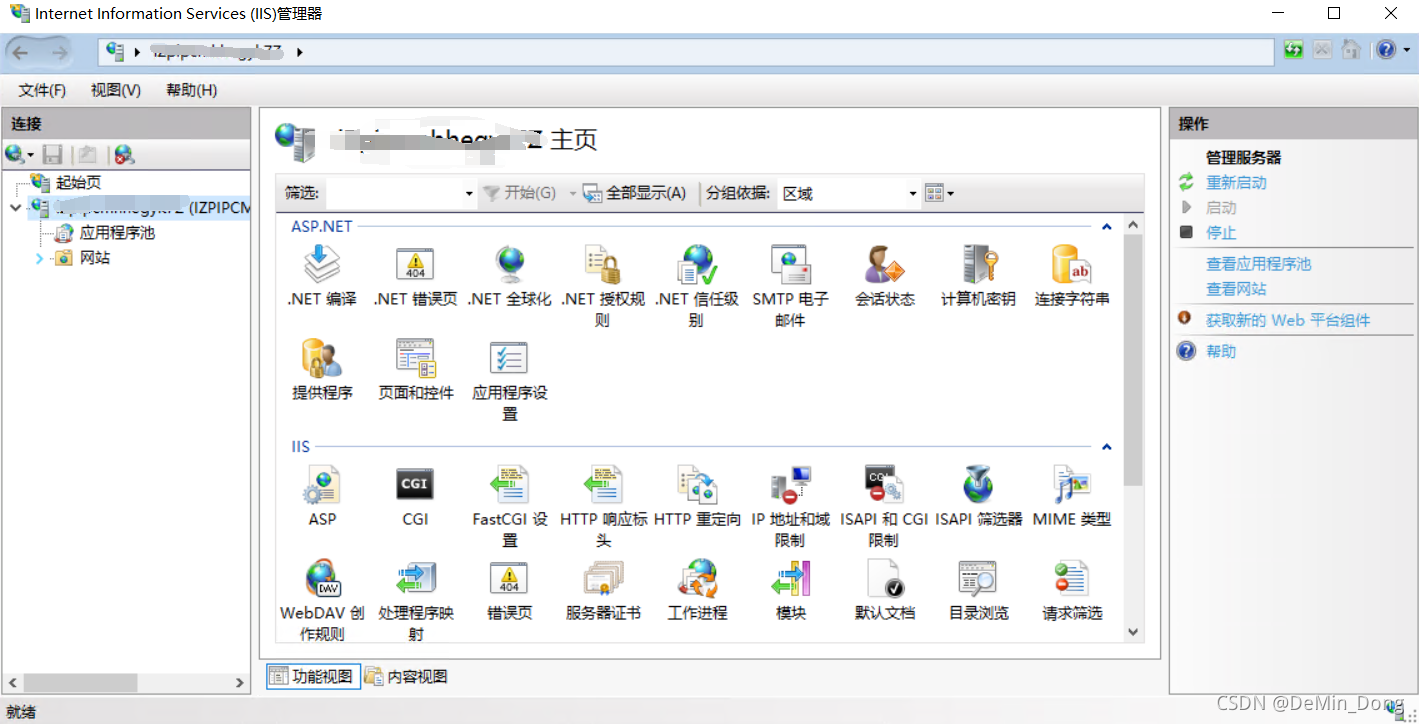The image size is (1419, 724).
Task: Click the 查看网站 link
Action: pyautogui.click(x=1236, y=289)
